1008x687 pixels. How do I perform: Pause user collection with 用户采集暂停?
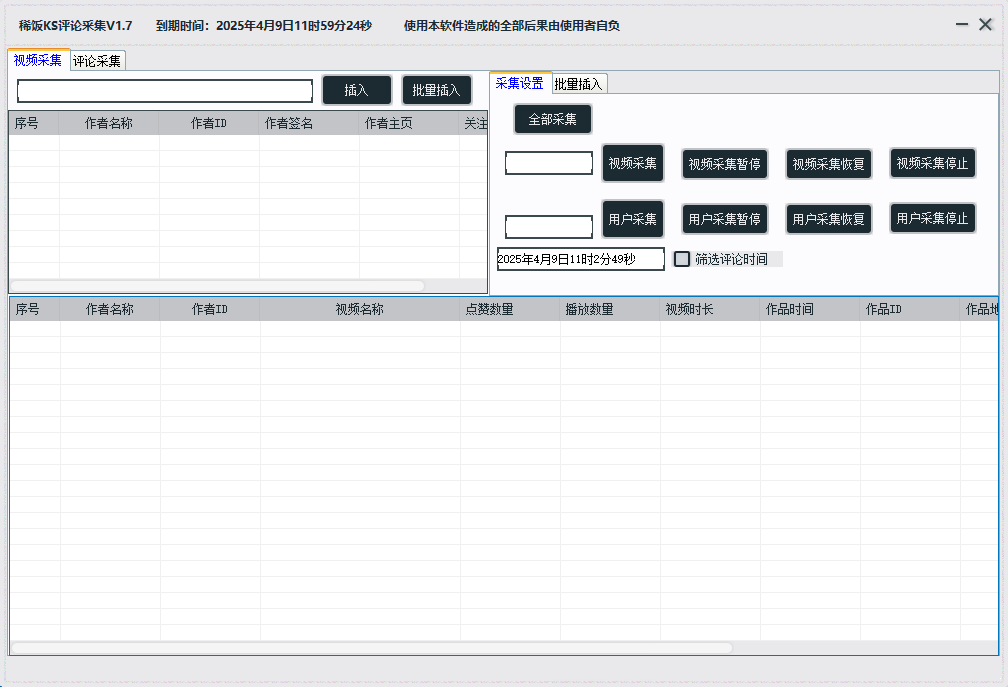[724, 219]
